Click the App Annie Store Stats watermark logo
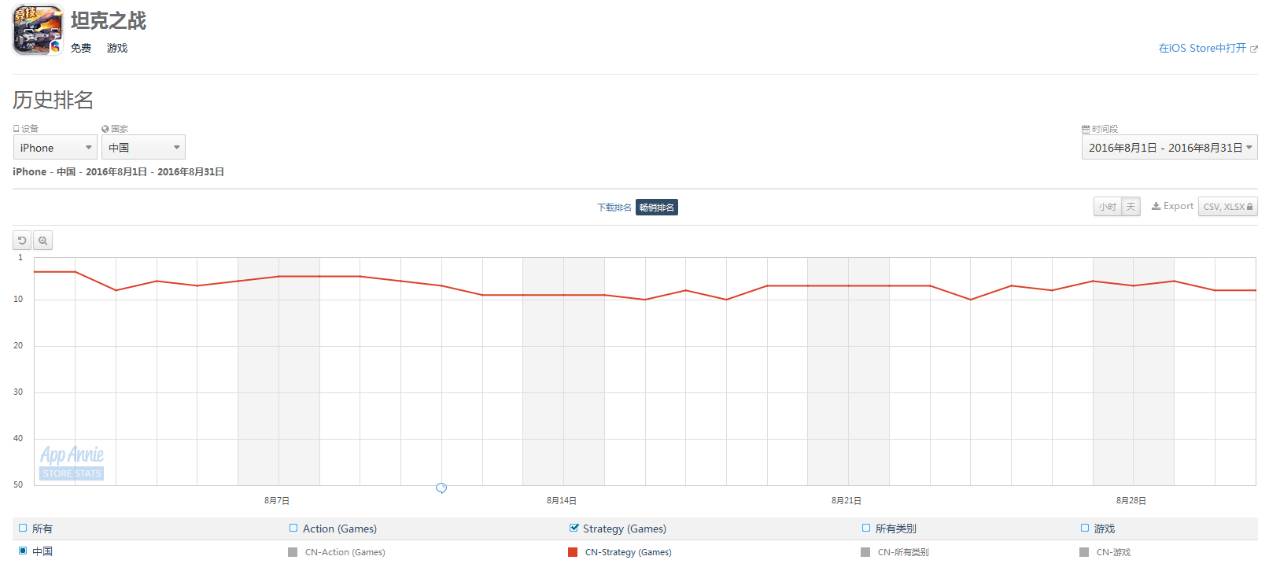Screen dimensions: 1280x574 [x=72, y=463]
